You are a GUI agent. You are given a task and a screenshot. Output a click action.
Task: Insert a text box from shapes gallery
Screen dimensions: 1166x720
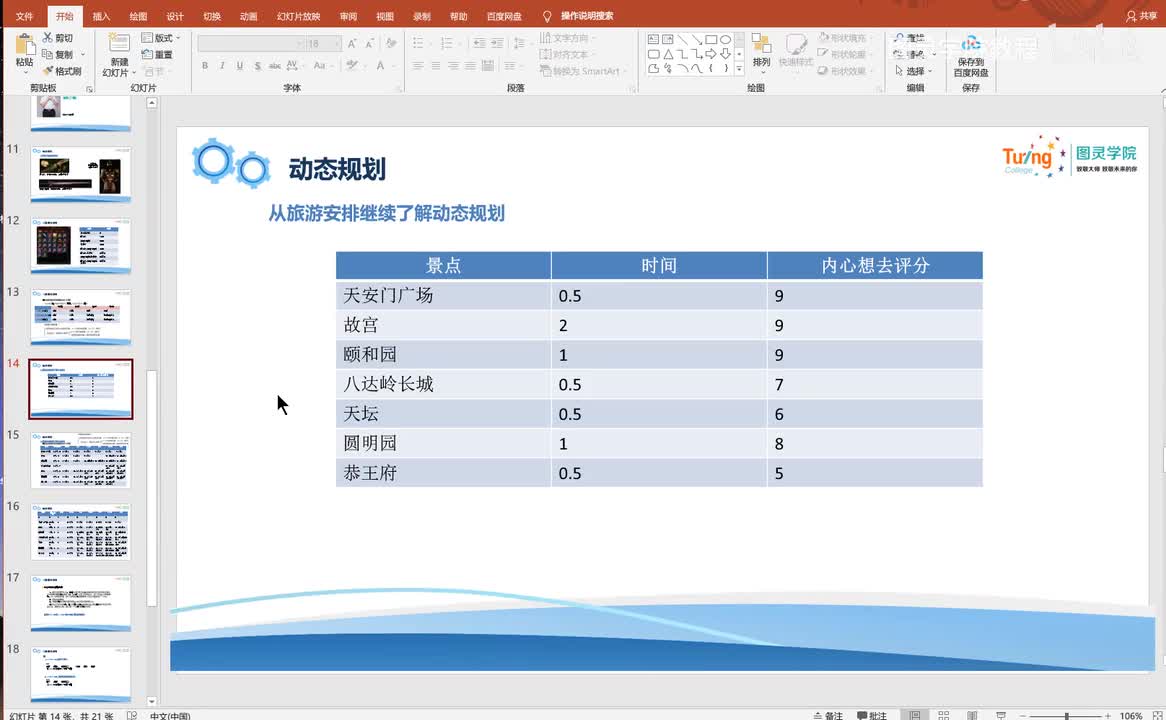coord(654,39)
